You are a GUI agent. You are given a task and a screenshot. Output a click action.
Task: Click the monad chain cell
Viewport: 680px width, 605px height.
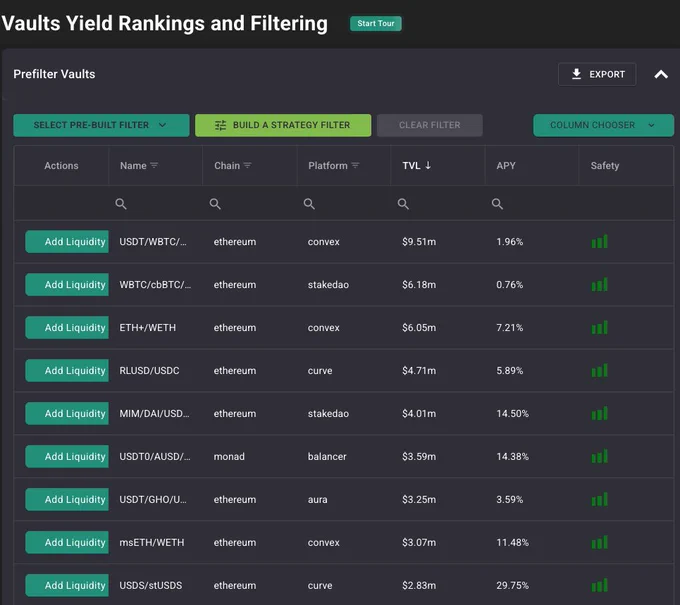(229, 456)
